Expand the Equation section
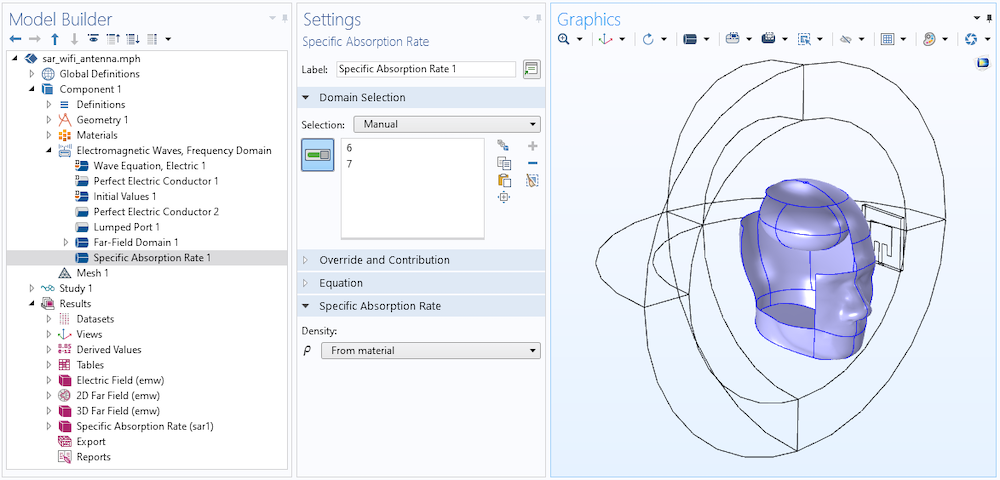This screenshot has height=480, width=1000. (x=305, y=283)
